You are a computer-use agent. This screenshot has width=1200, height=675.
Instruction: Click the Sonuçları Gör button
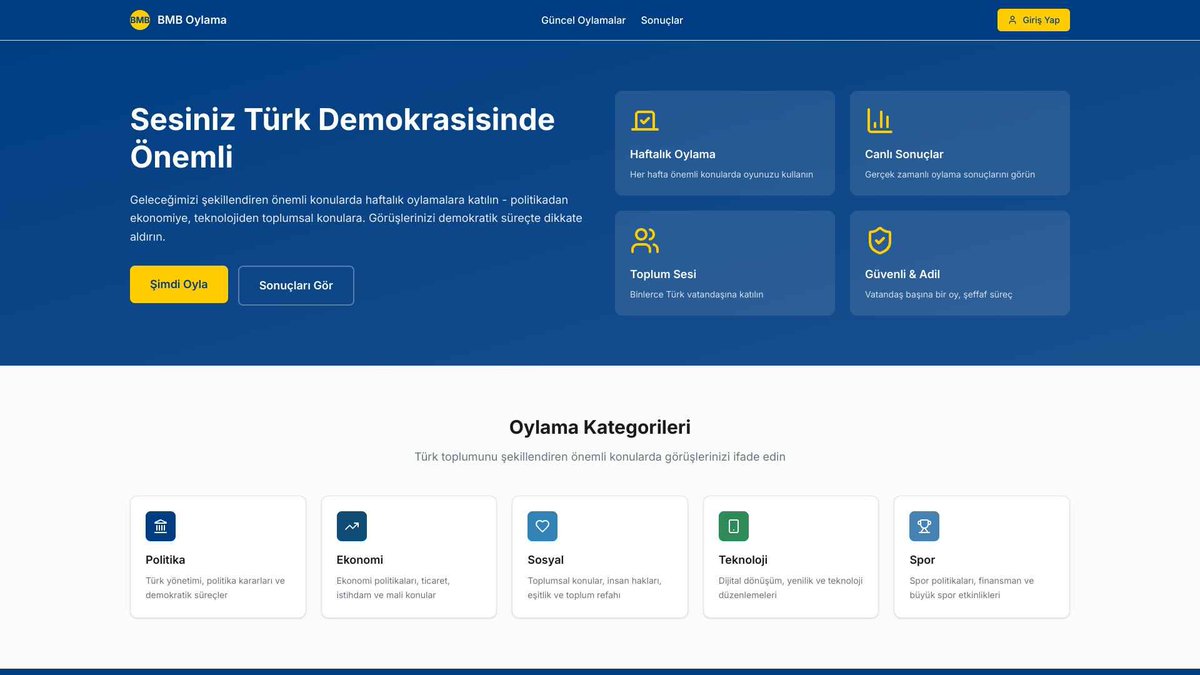click(296, 285)
